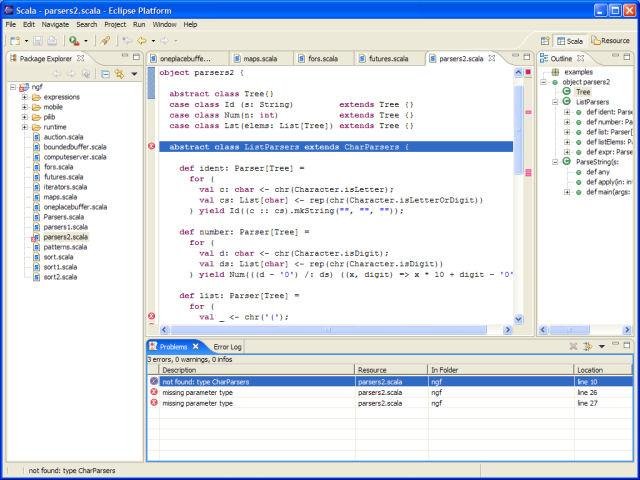Click the Save toolbar icon
This screenshot has width=640, height=480.
coord(36,41)
